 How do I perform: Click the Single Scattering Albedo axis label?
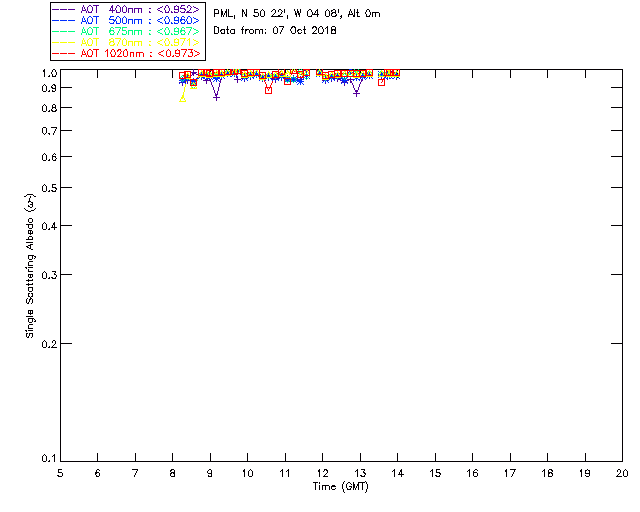point(30,266)
